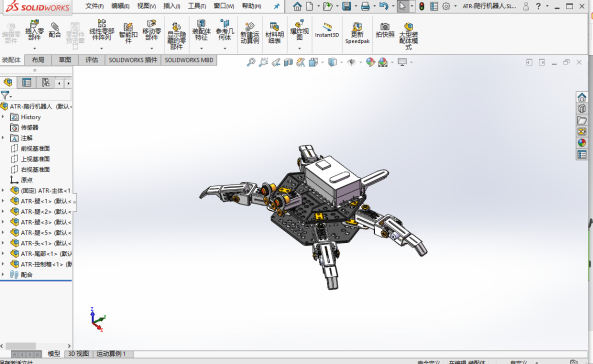Take a snapshot with 拍快照 tool
593x364 pixels.
coord(385,30)
